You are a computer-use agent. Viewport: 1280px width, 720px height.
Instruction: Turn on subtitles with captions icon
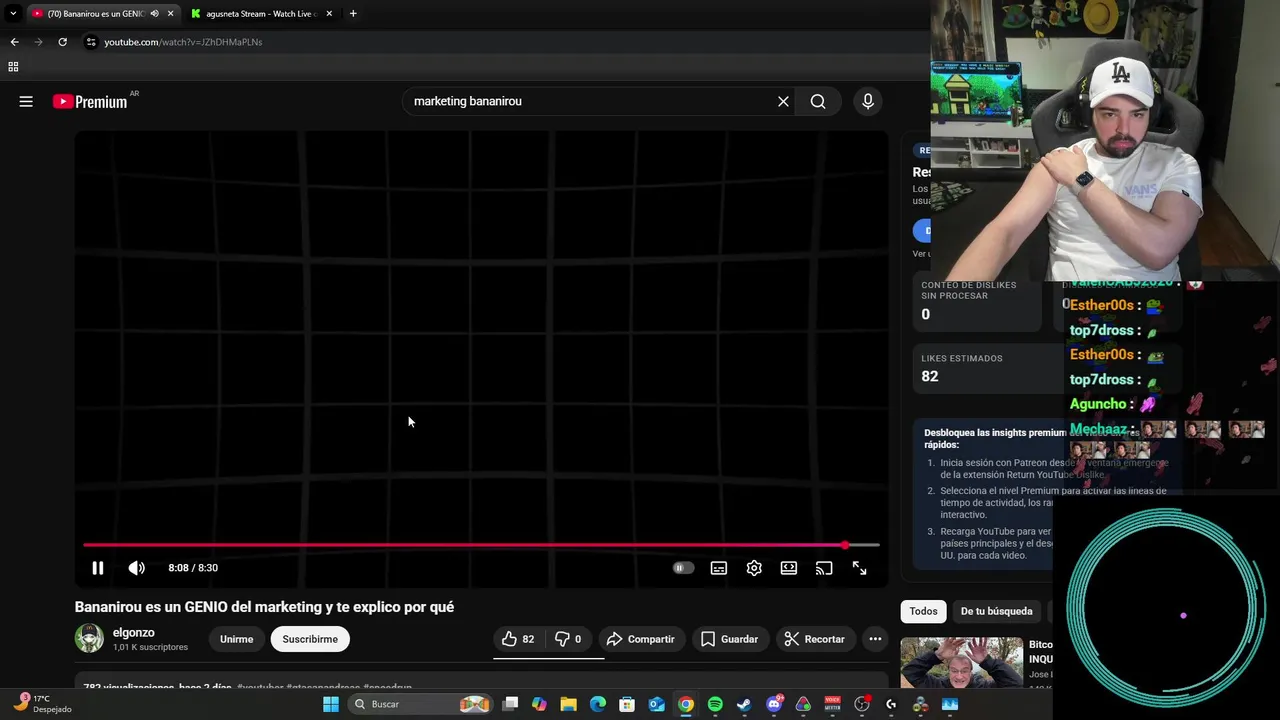[x=718, y=568]
